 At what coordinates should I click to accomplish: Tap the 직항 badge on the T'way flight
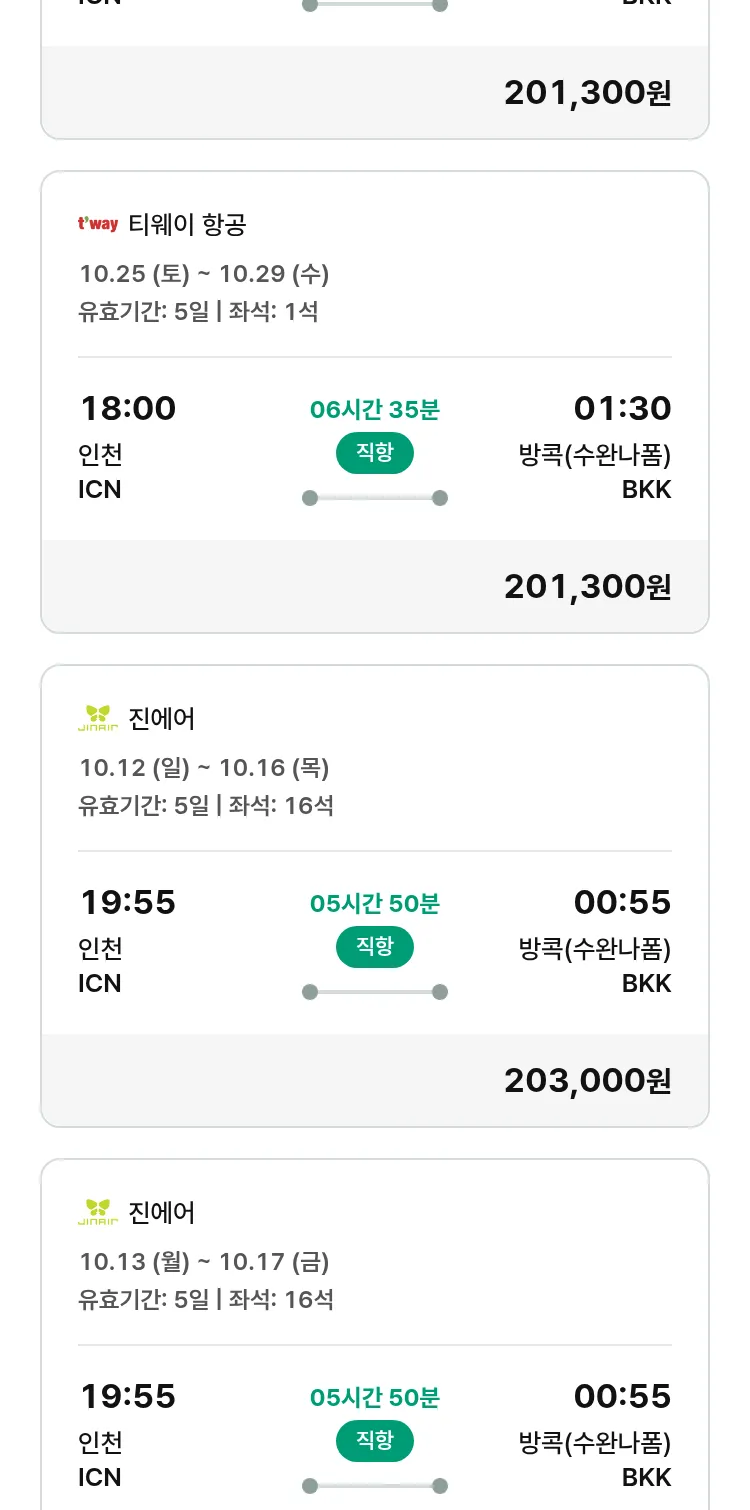pyautogui.click(x=374, y=453)
